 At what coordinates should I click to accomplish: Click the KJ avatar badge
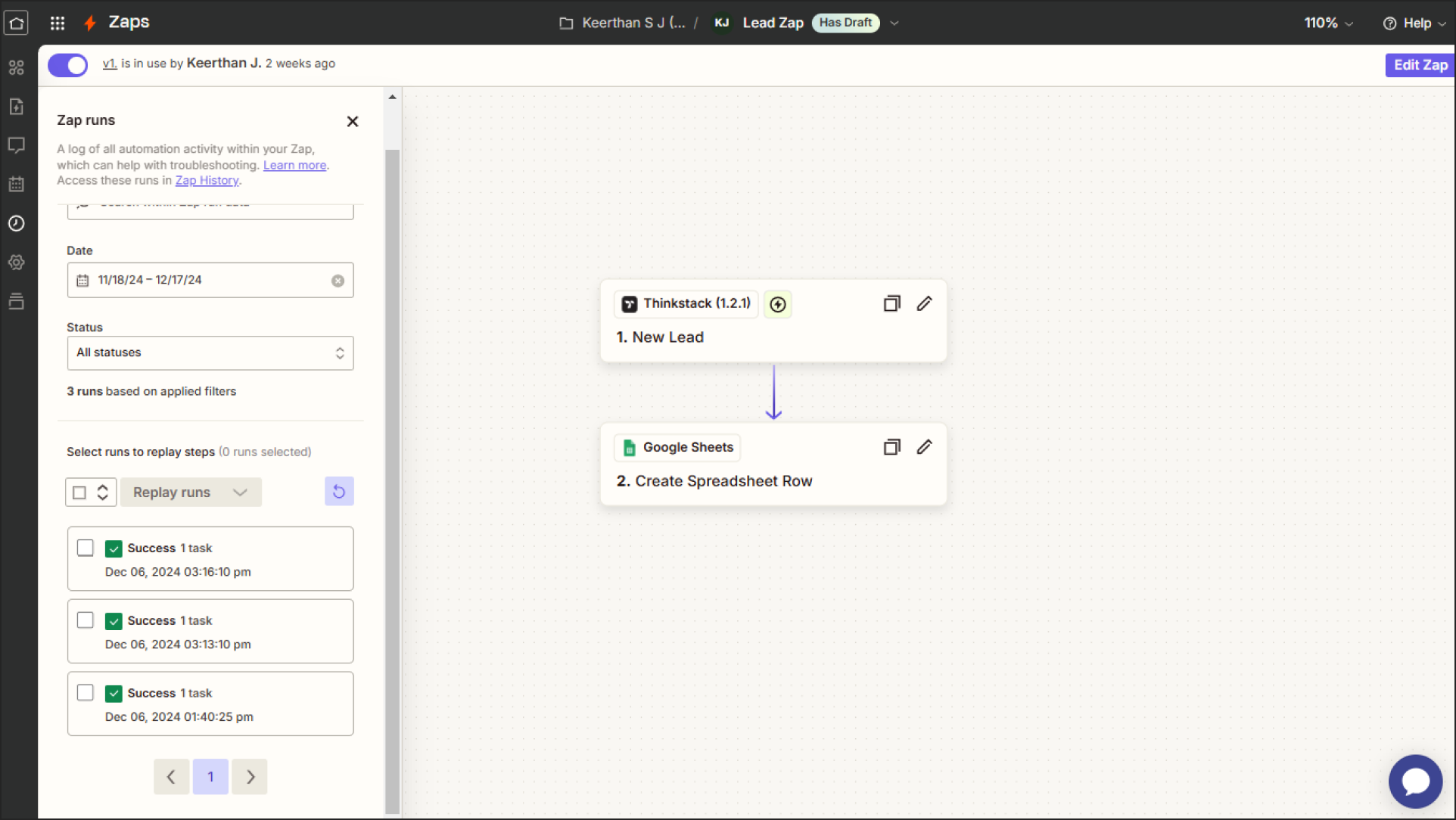click(721, 23)
